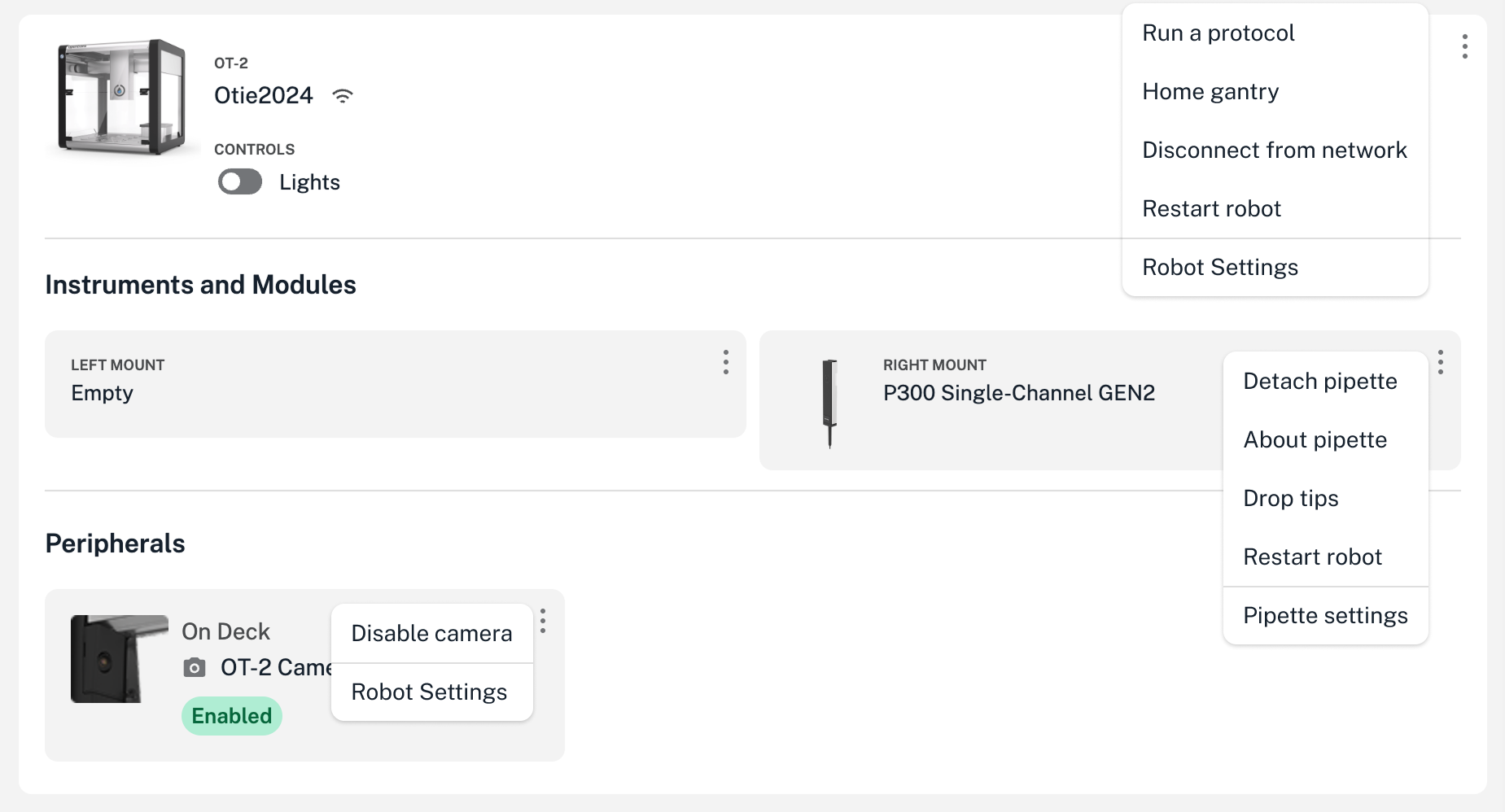Click the green Enabled status badge

231,716
